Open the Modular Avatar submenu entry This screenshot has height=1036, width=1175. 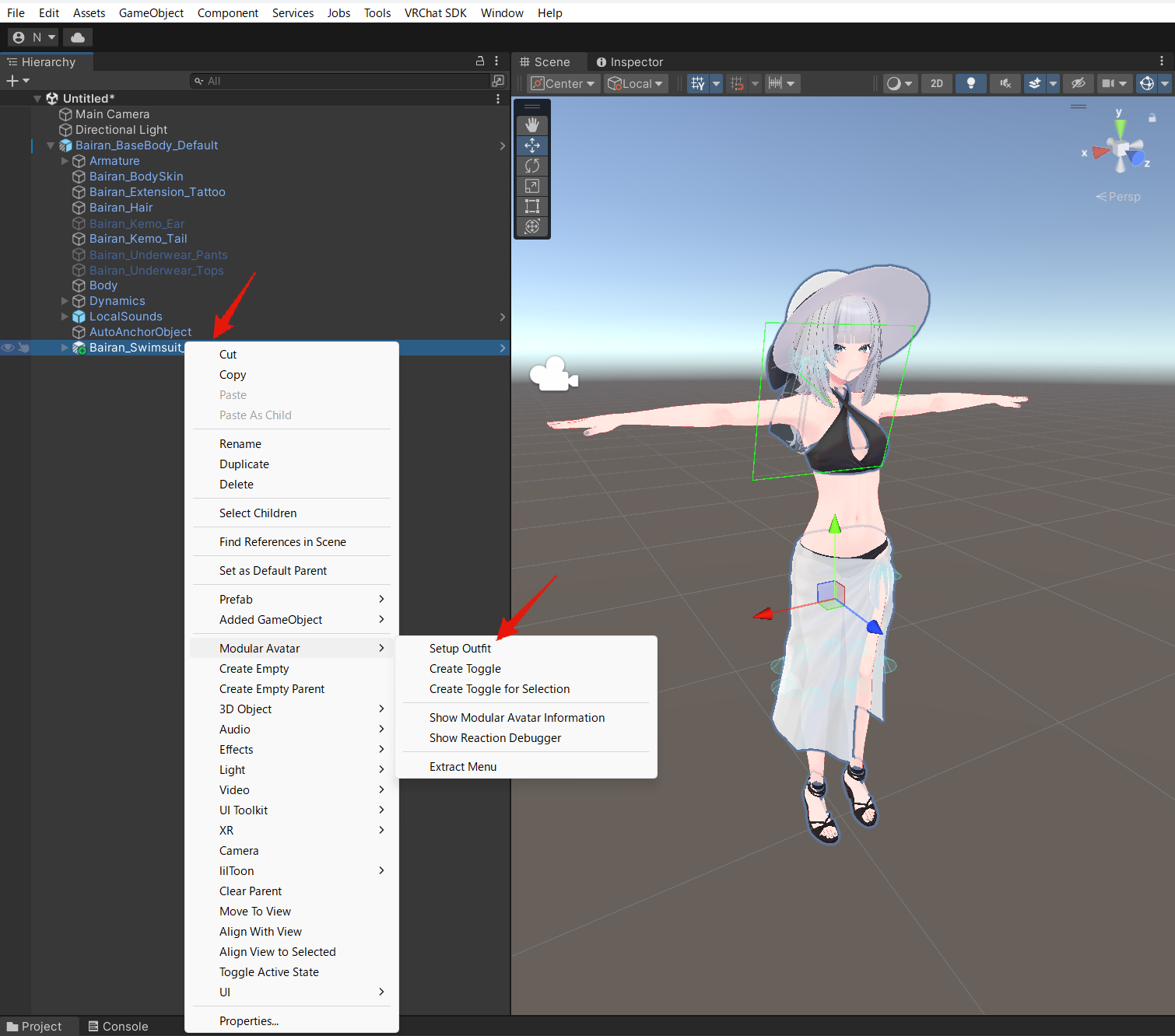pos(292,649)
